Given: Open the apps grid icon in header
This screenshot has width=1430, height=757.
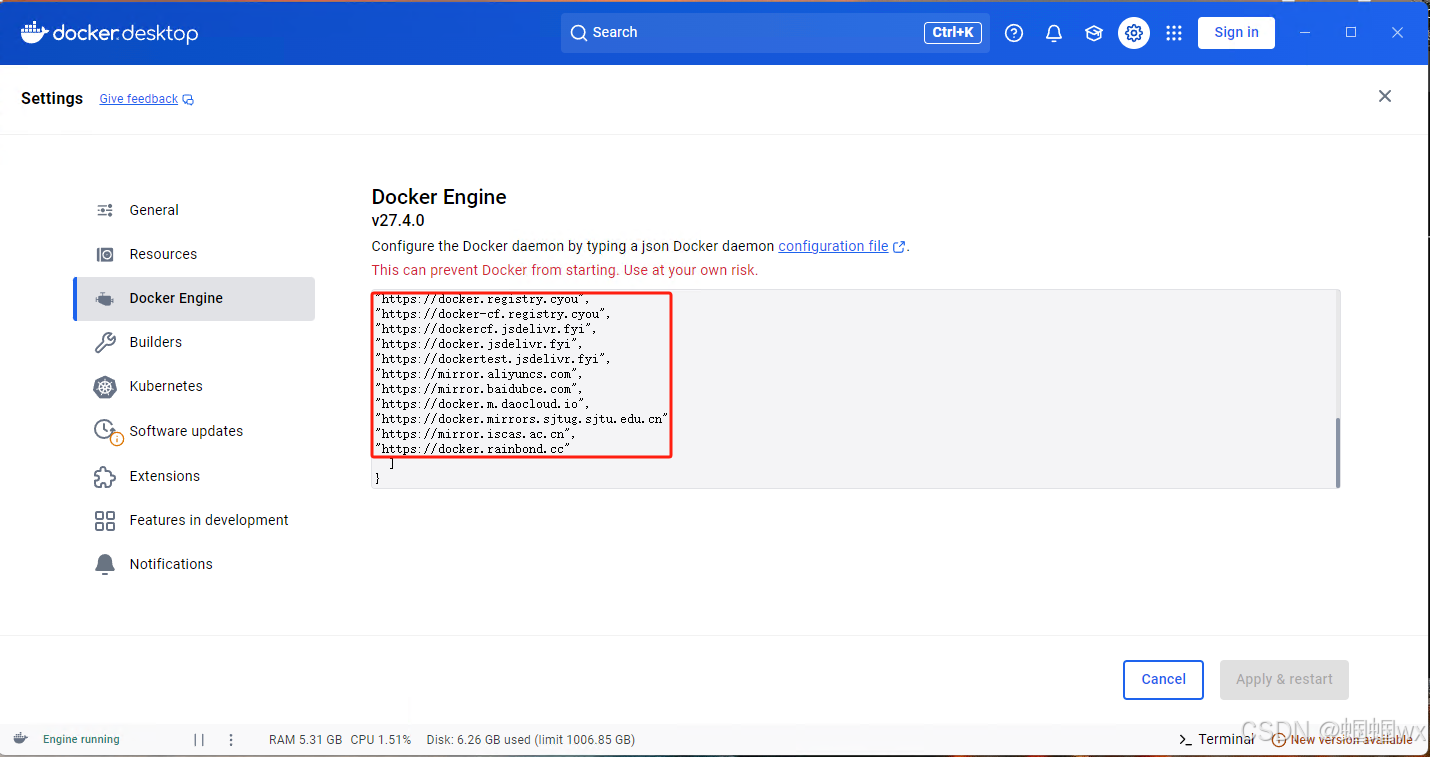Looking at the screenshot, I should pyautogui.click(x=1174, y=33).
